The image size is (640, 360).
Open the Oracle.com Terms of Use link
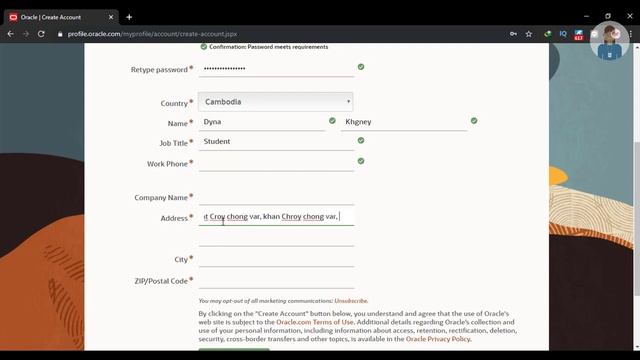click(x=315, y=322)
